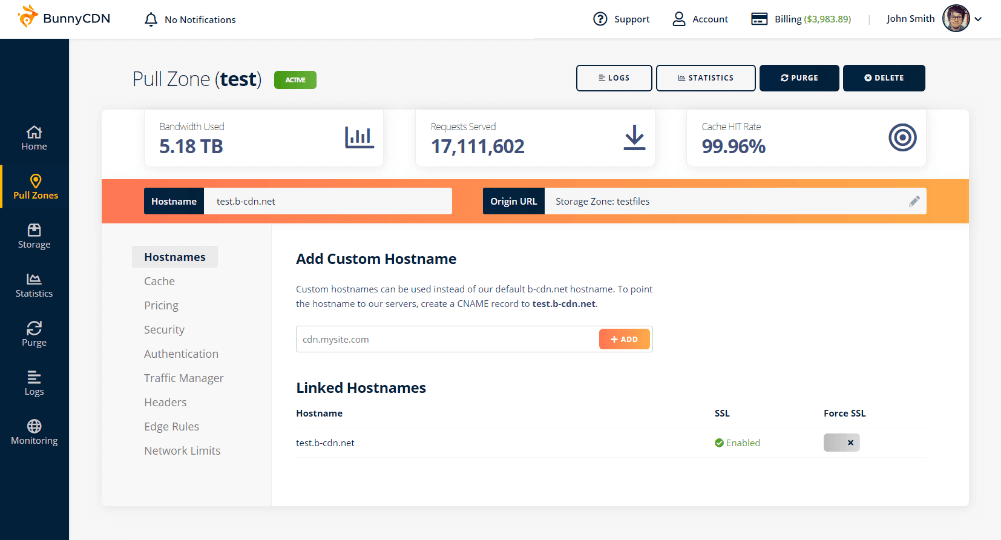Select the Network Limits tab

click(x=182, y=451)
